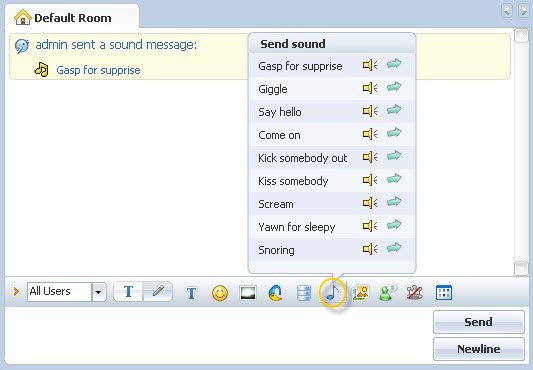The image size is (533, 370).
Task: Click the Come on sound label
Action: coord(279,135)
